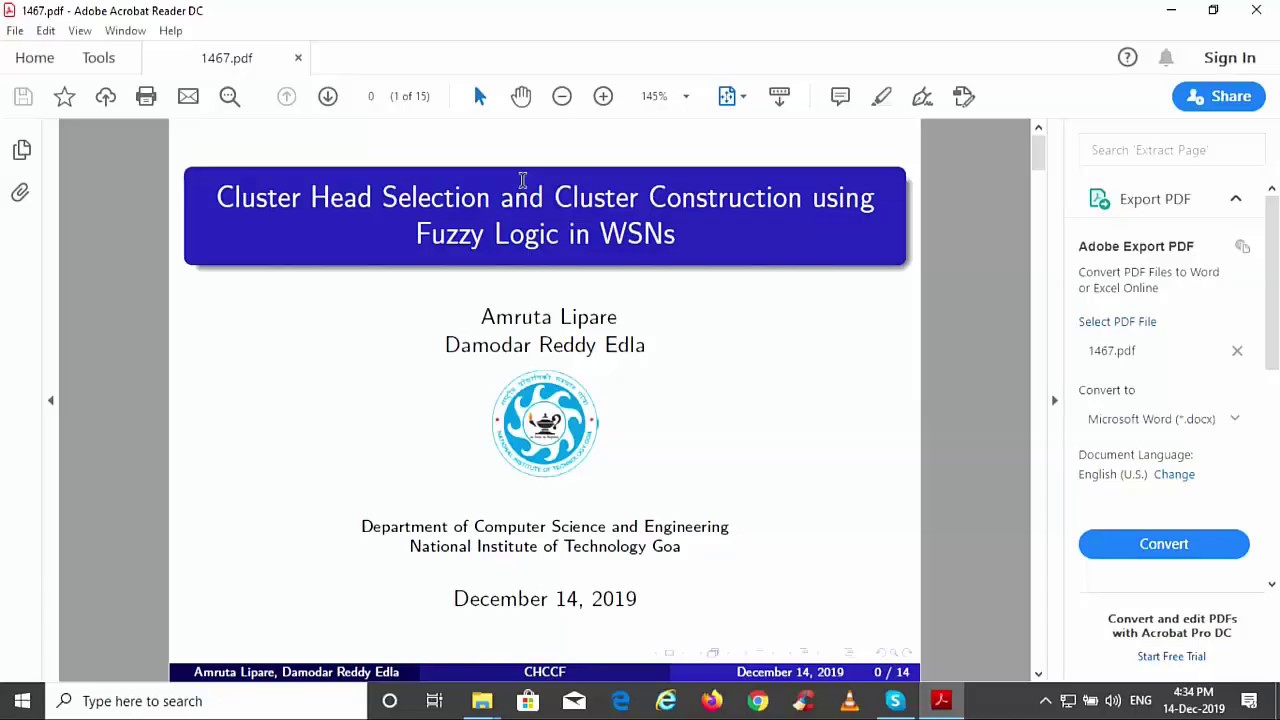The width and height of the screenshot is (1280, 720).
Task: Collapse the right tools pane arrow
Action: point(1054,400)
